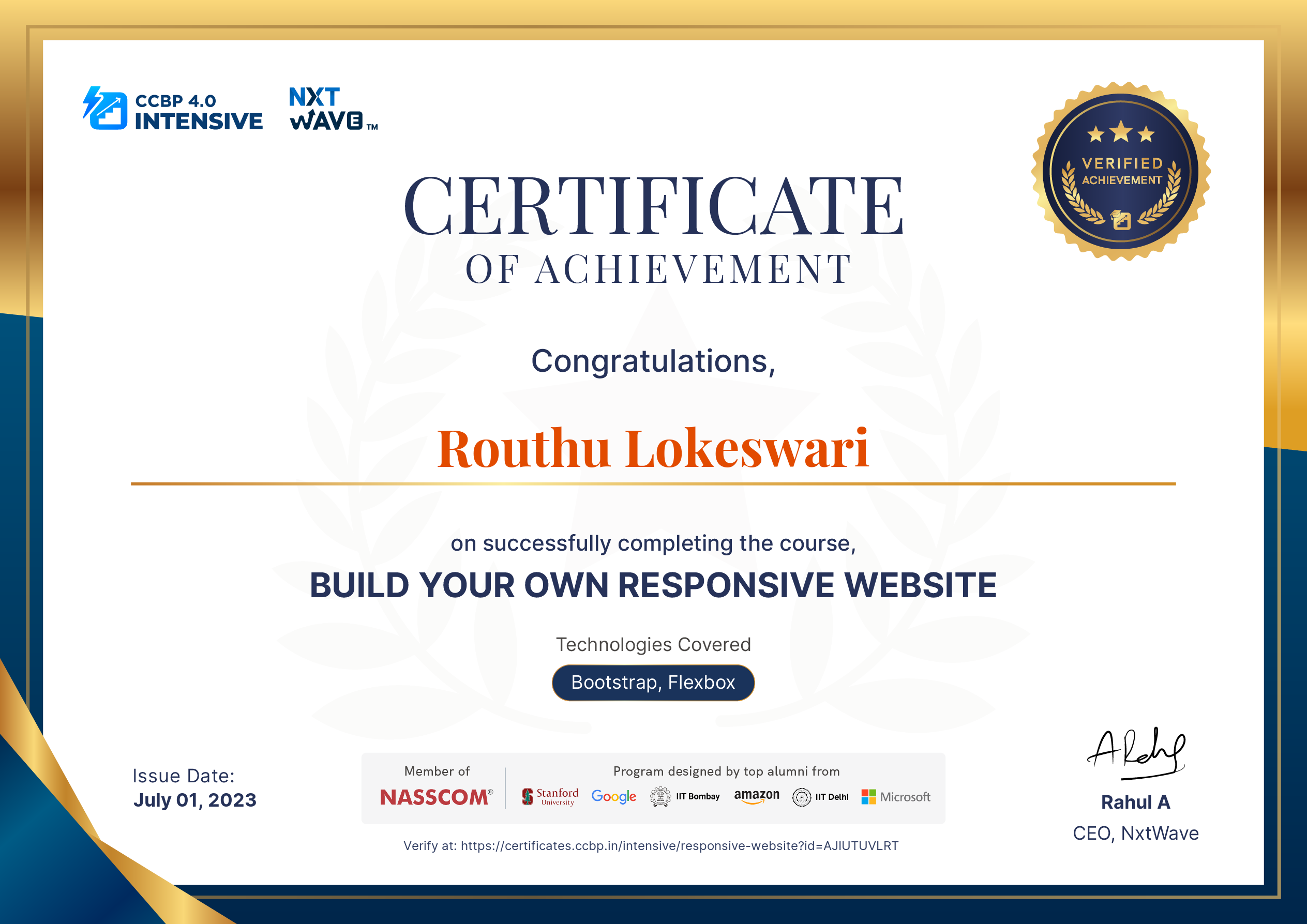1307x924 pixels.
Task: Click the Microsoft logo
Action: [896, 797]
